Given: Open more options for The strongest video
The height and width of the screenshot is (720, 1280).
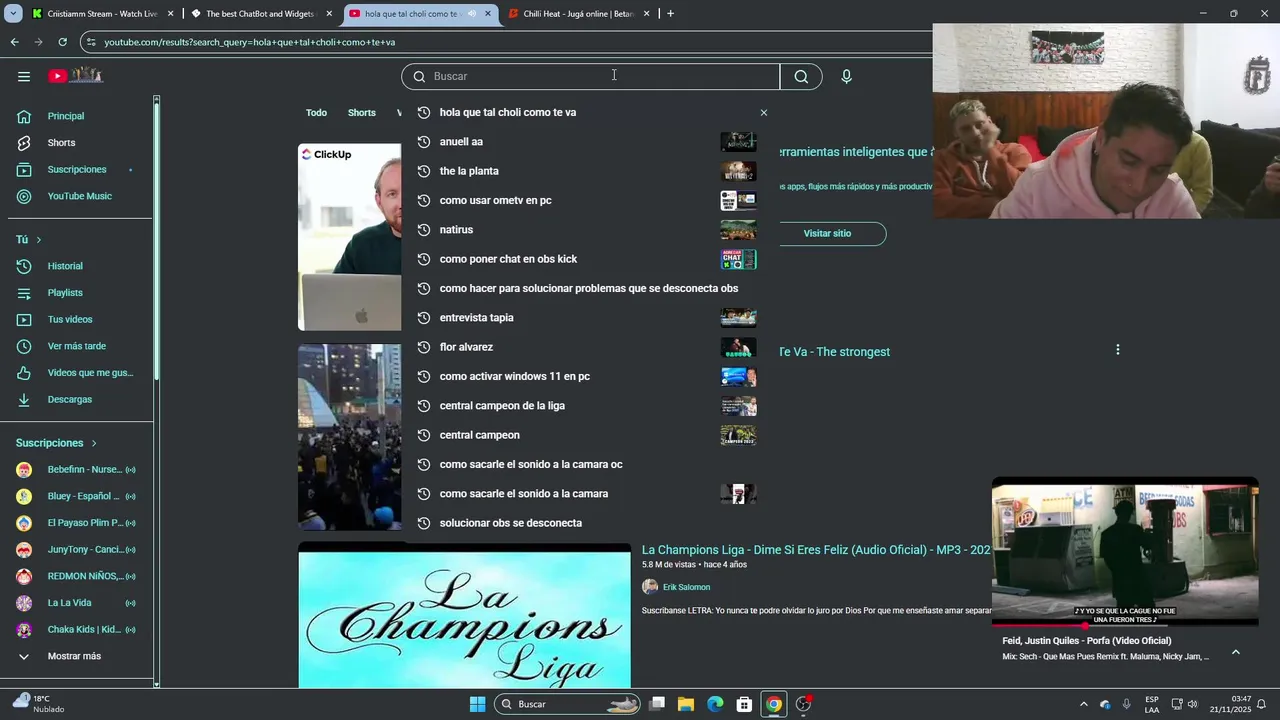Looking at the screenshot, I should pyautogui.click(x=1117, y=350).
